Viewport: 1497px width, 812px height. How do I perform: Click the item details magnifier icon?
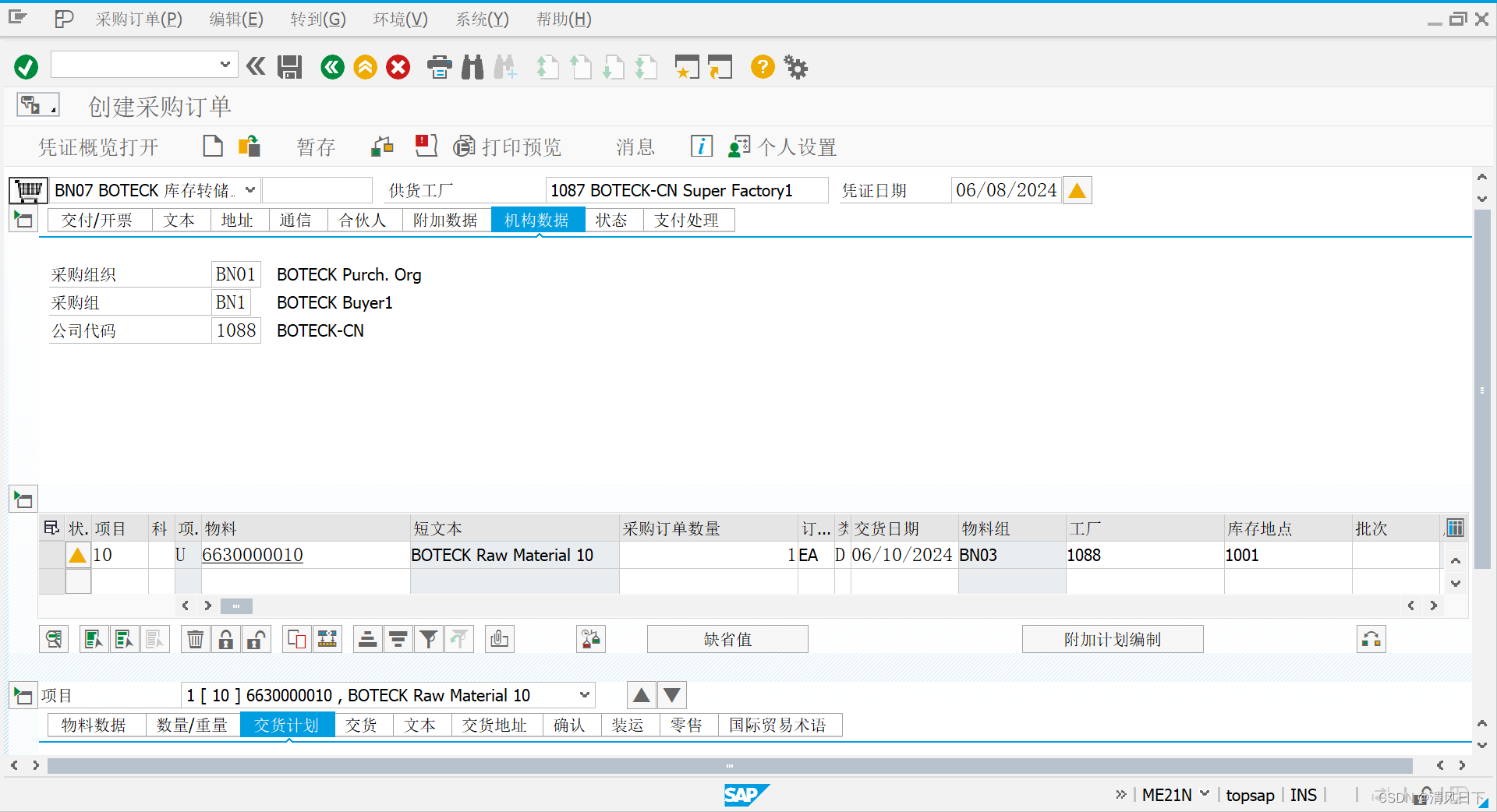54,640
